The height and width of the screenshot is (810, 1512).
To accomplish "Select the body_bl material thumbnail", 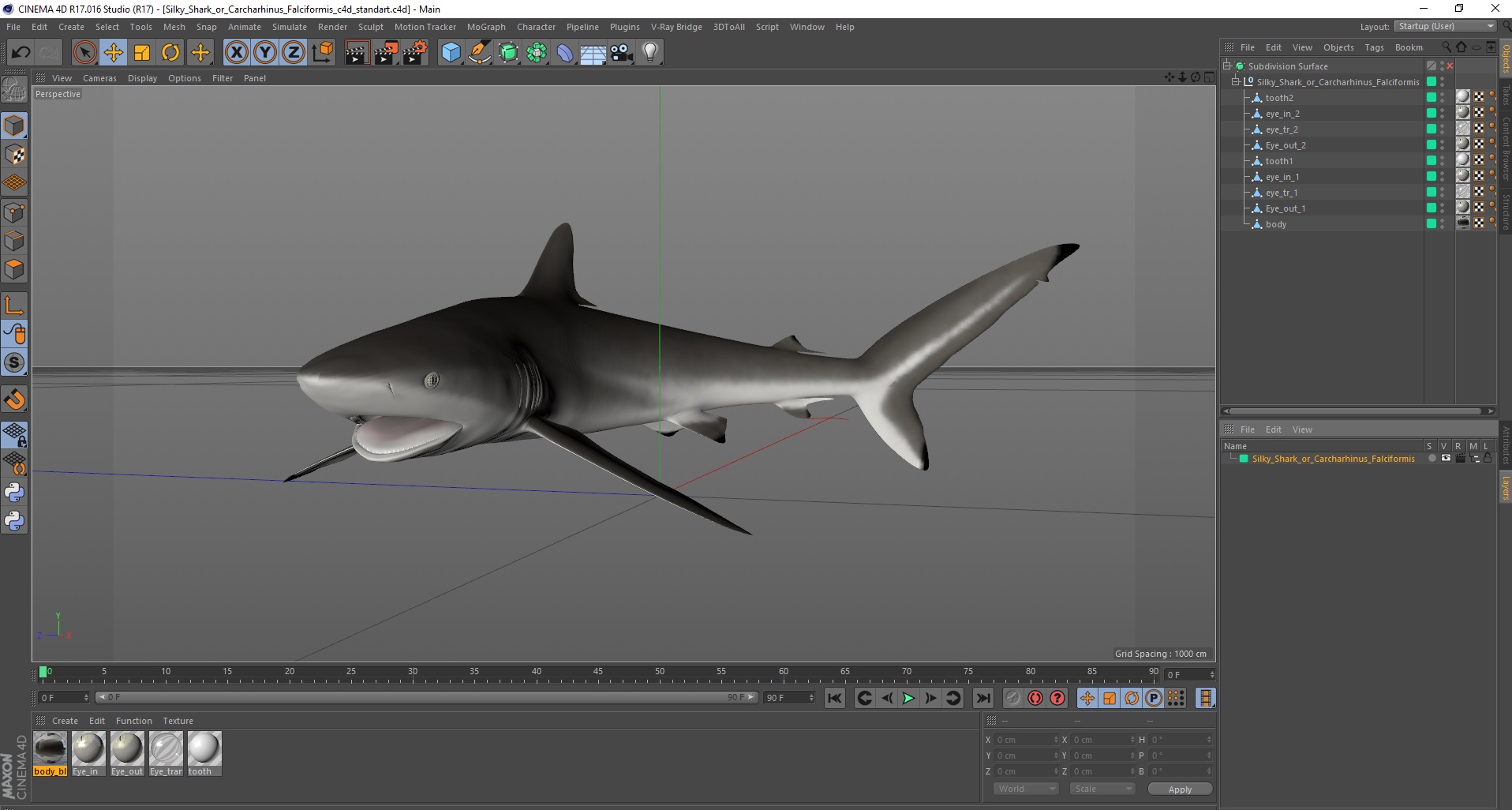I will 50,748.
